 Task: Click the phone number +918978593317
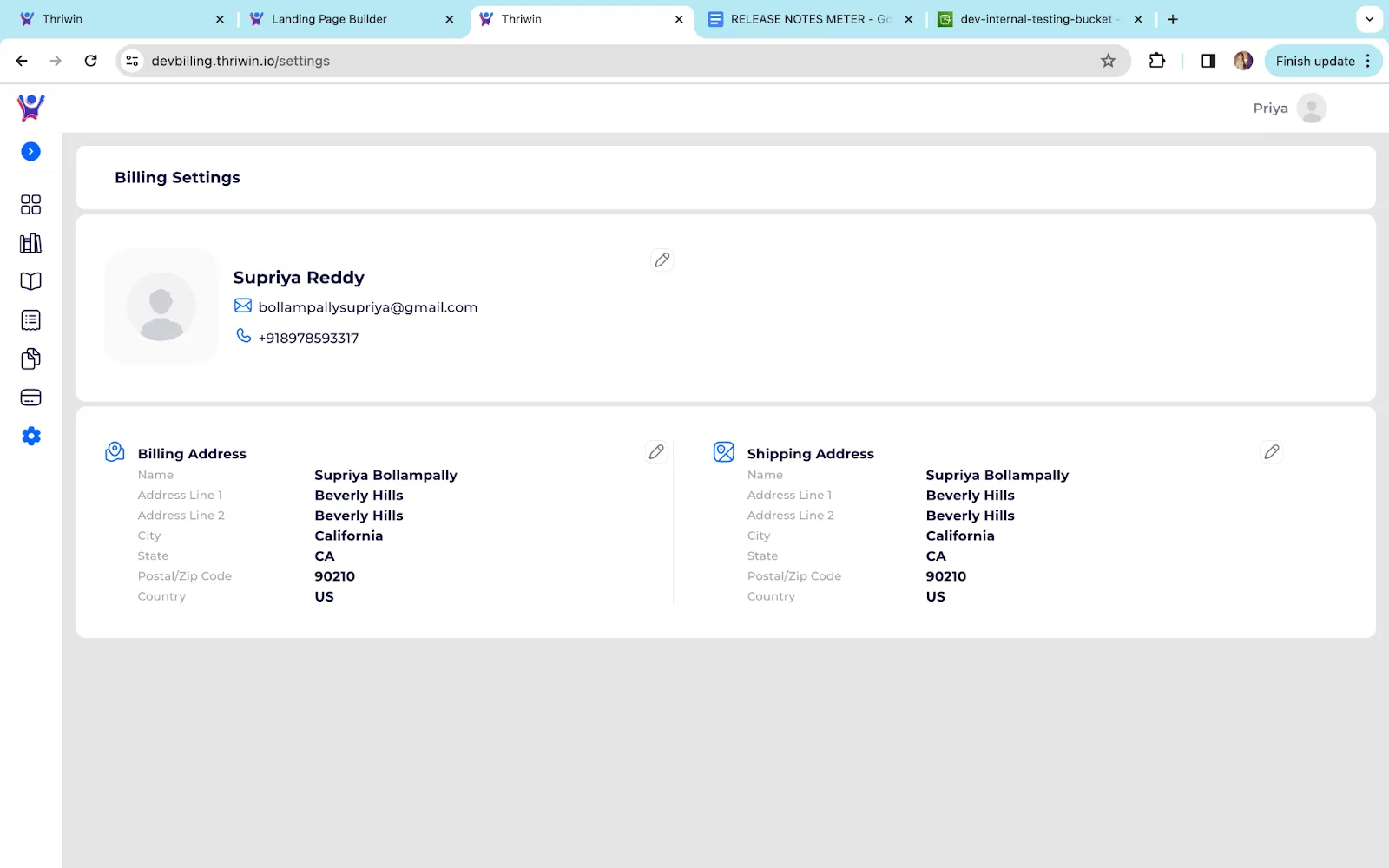[x=308, y=339]
